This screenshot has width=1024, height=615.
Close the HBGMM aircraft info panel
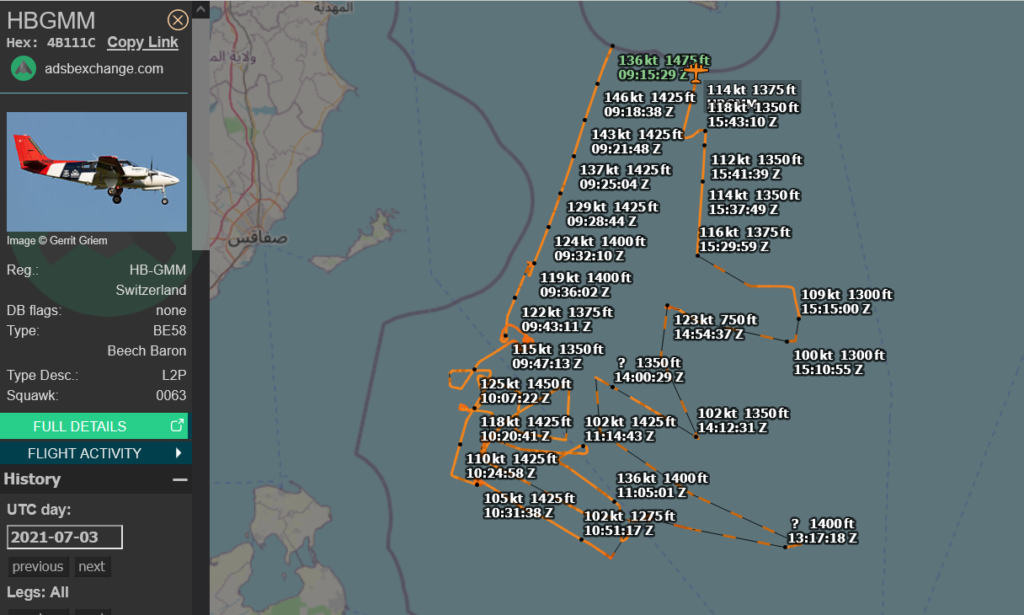tap(177, 20)
